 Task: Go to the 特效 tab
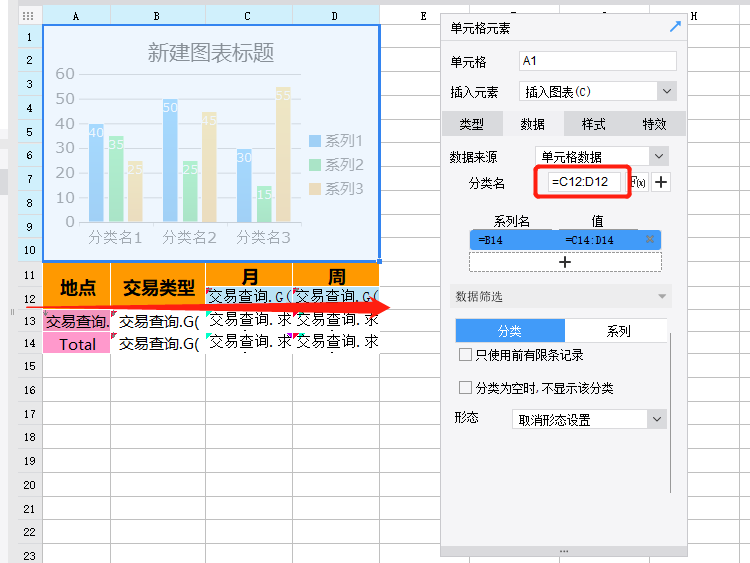pos(654,124)
